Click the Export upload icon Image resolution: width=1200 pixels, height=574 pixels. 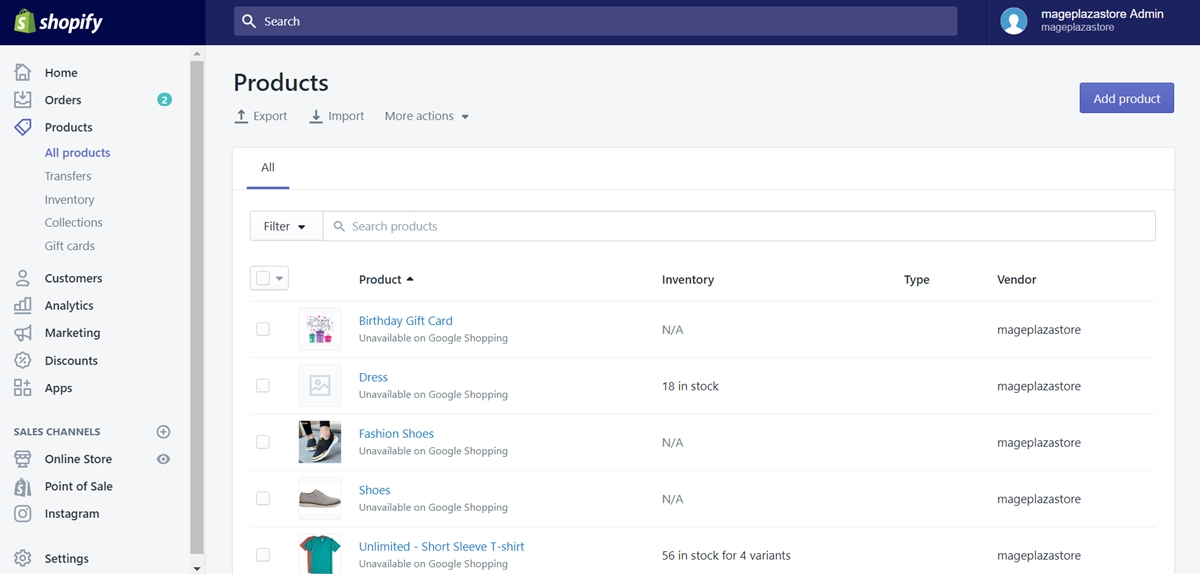tap(241, 116)
